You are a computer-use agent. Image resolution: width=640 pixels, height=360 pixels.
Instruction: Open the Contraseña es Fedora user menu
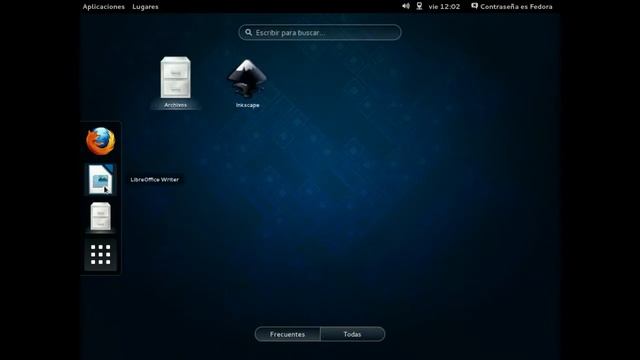pyautogui.click(x=512, y=7)
